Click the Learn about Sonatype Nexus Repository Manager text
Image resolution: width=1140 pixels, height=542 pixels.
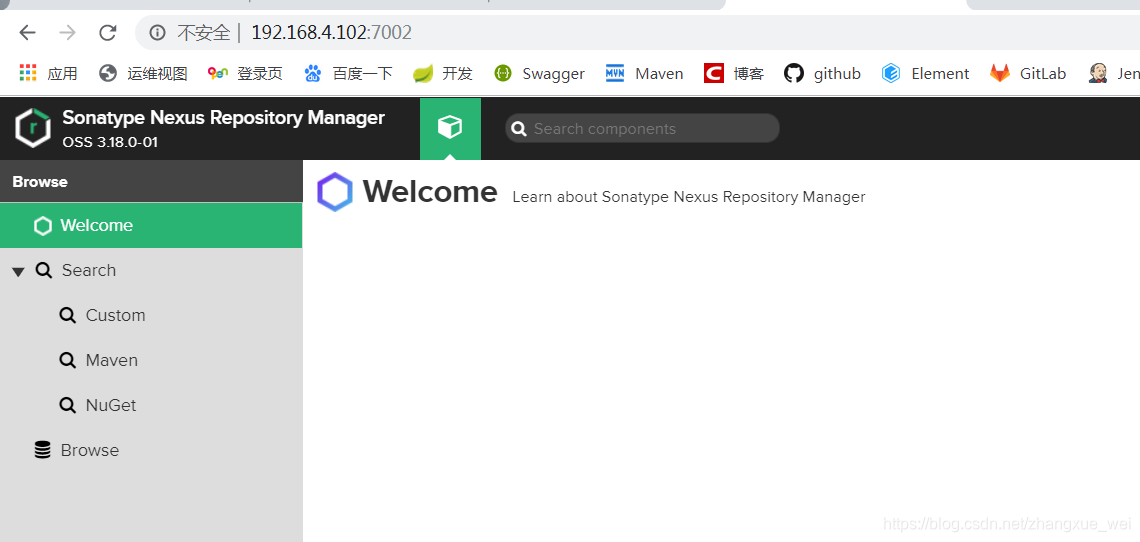pos(689,197)
